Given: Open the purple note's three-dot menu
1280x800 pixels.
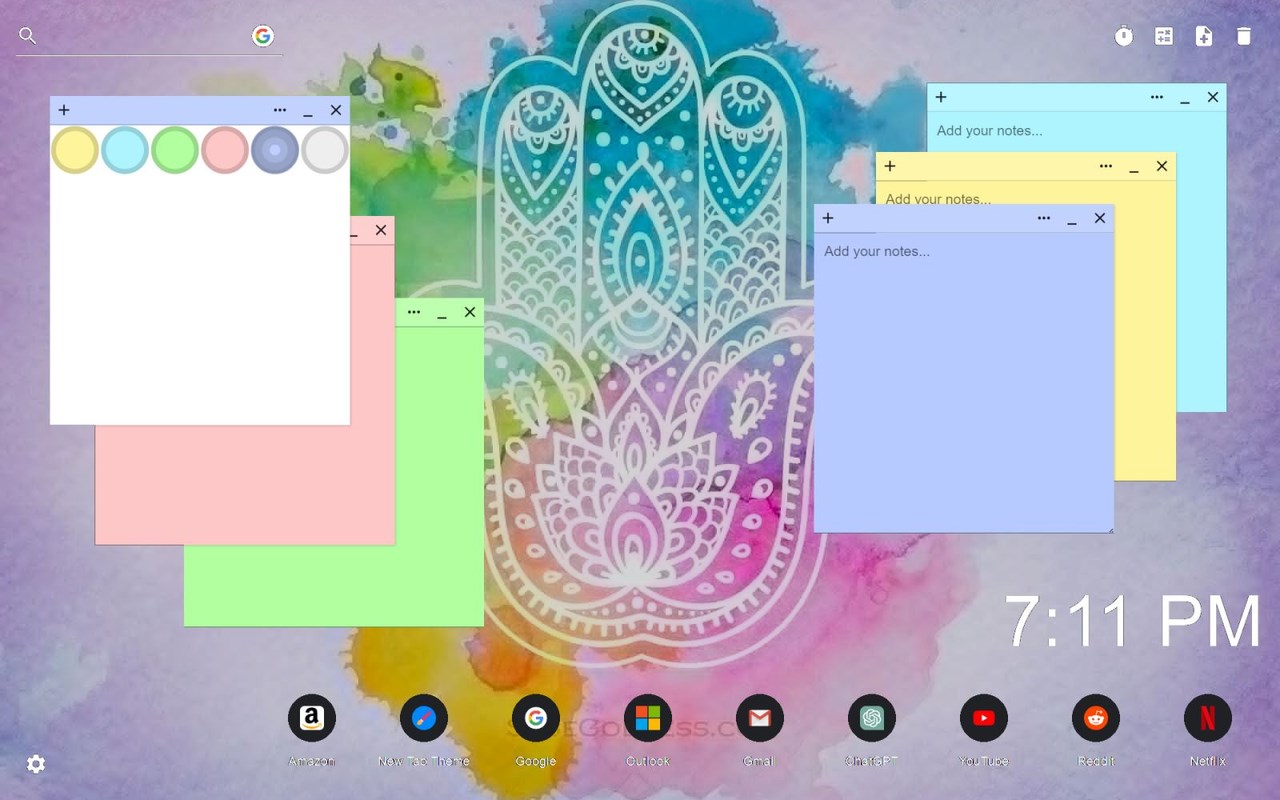Looking at the screenshot, I should click(1044, 218).
